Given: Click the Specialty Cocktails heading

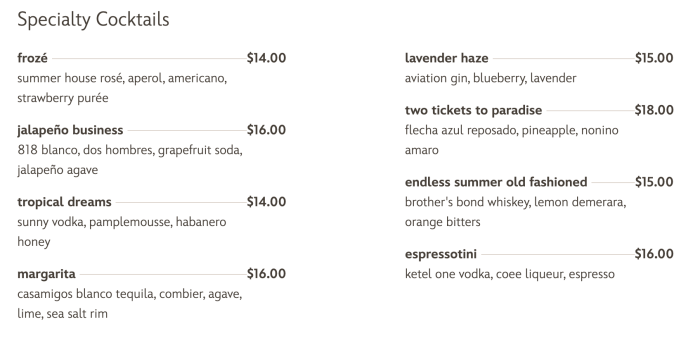Looking at the screenshot, I should point(93,20).
